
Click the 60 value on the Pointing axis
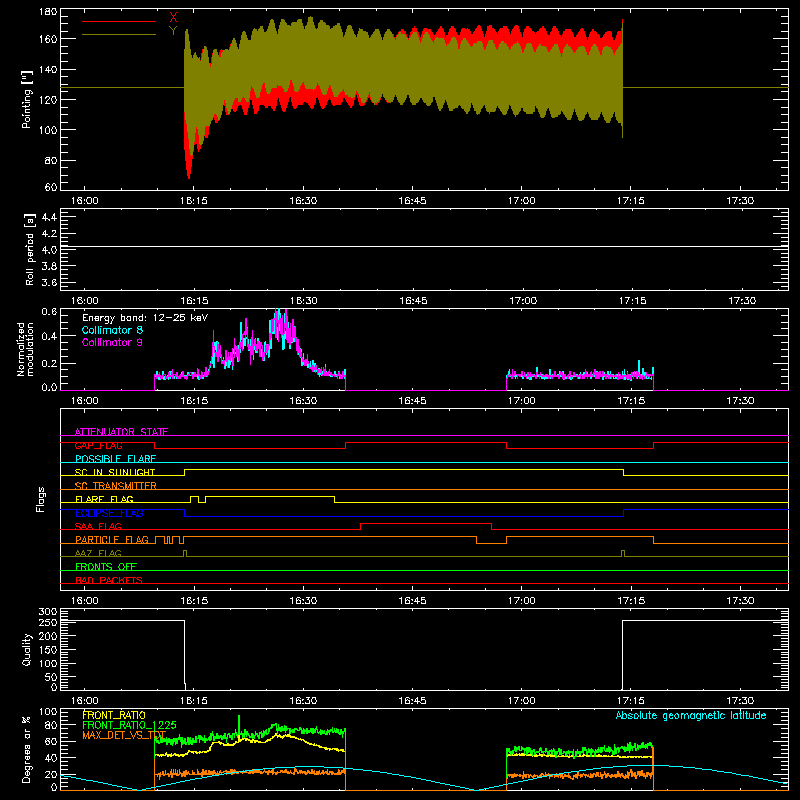click(x=51, y=187)
